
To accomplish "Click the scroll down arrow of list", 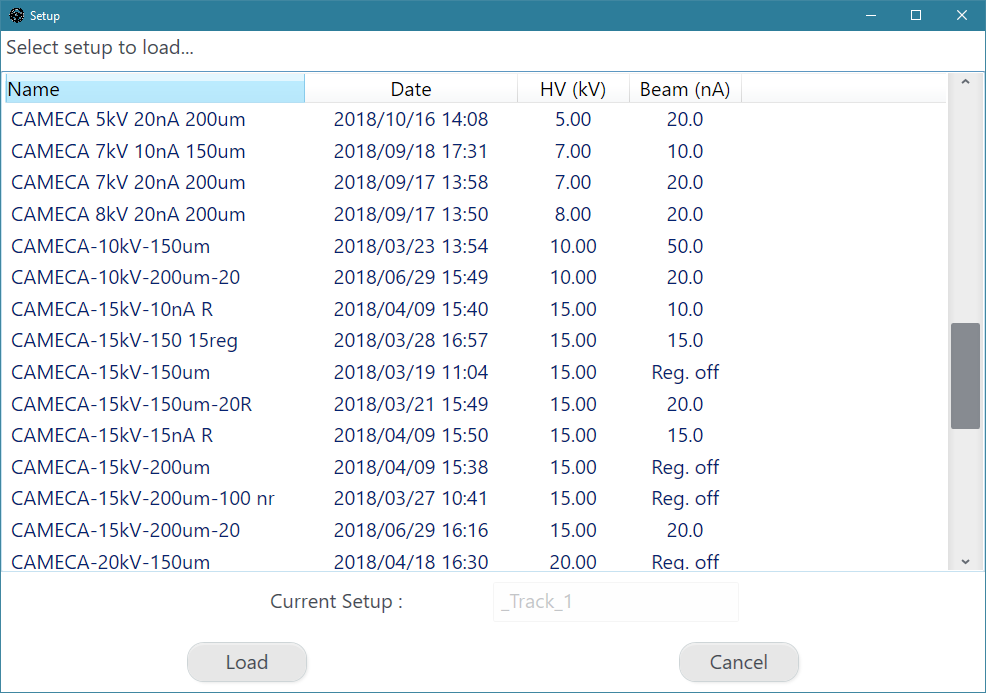I will 965,562.
